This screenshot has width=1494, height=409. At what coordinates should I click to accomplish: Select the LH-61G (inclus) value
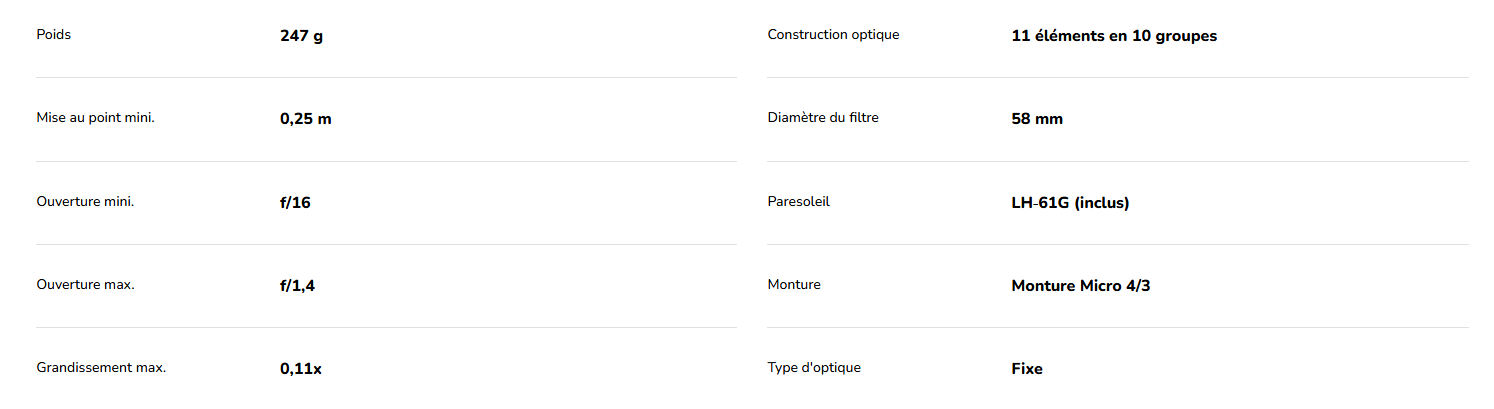[x=1070, y=203]
